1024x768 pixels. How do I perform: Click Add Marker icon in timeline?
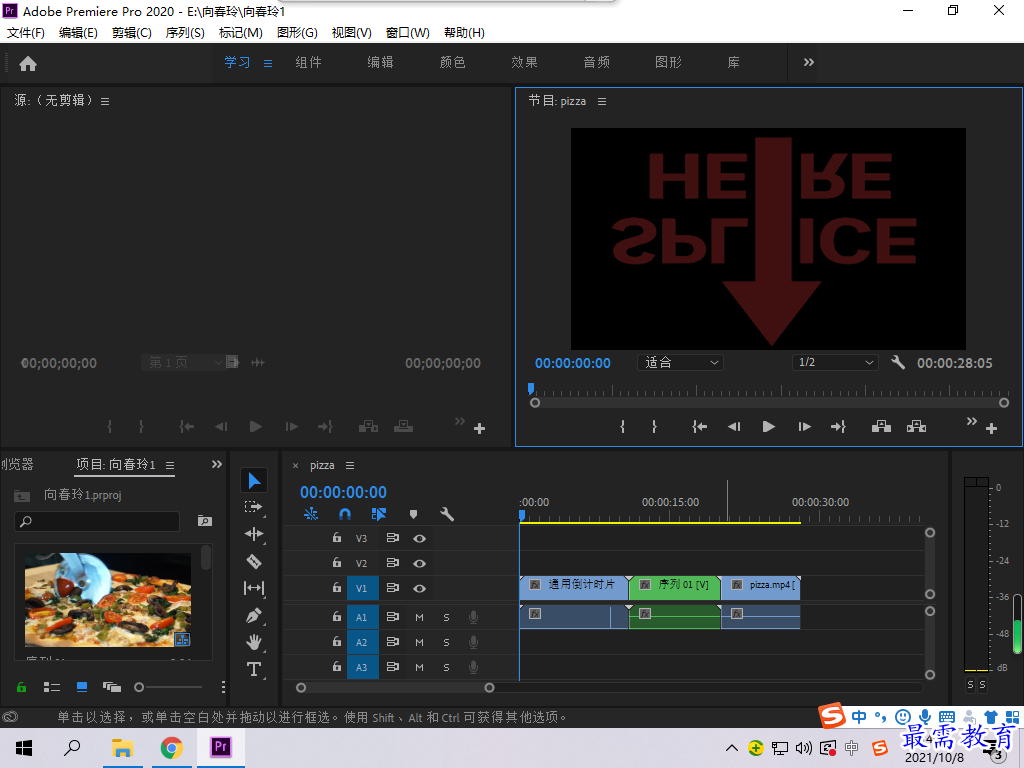pyautogui.click(x=413, y=515)
